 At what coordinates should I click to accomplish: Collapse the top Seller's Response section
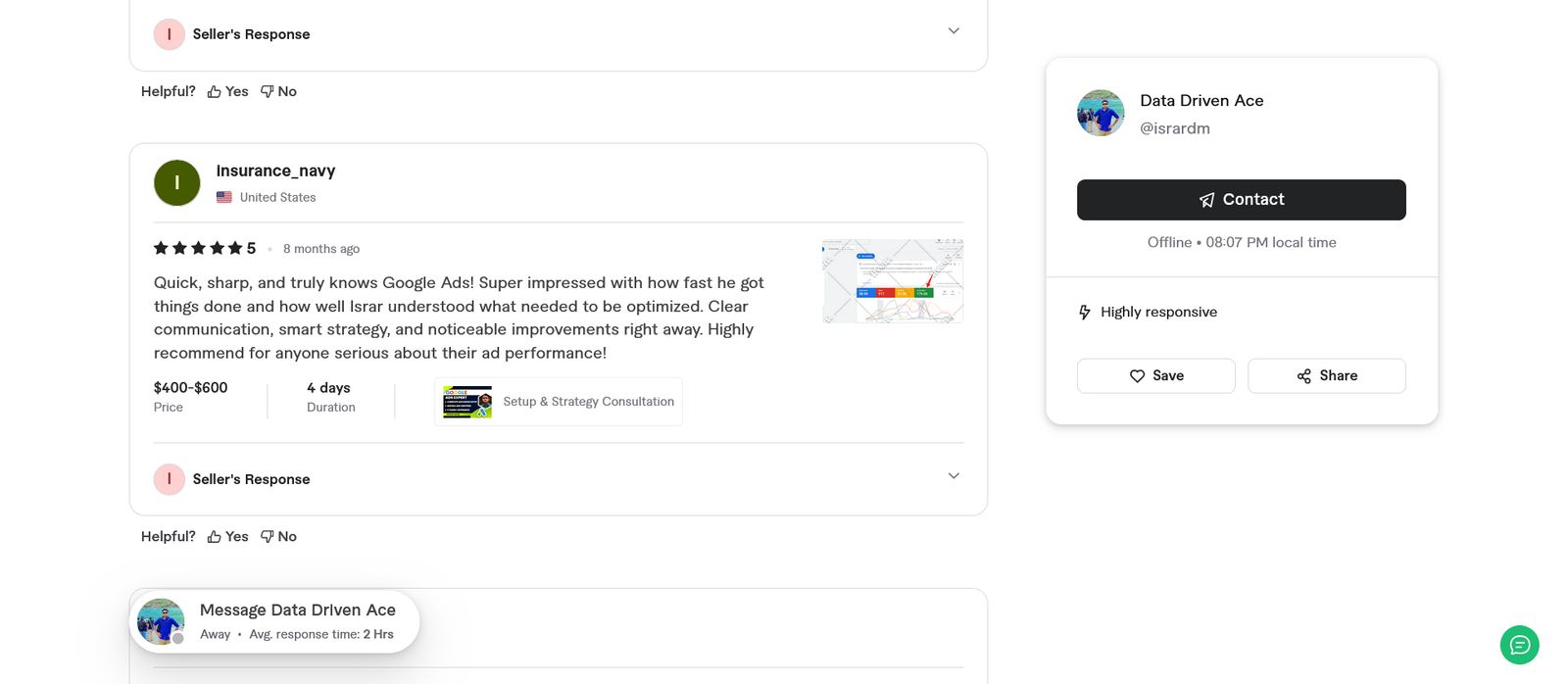tap(952, 30)
